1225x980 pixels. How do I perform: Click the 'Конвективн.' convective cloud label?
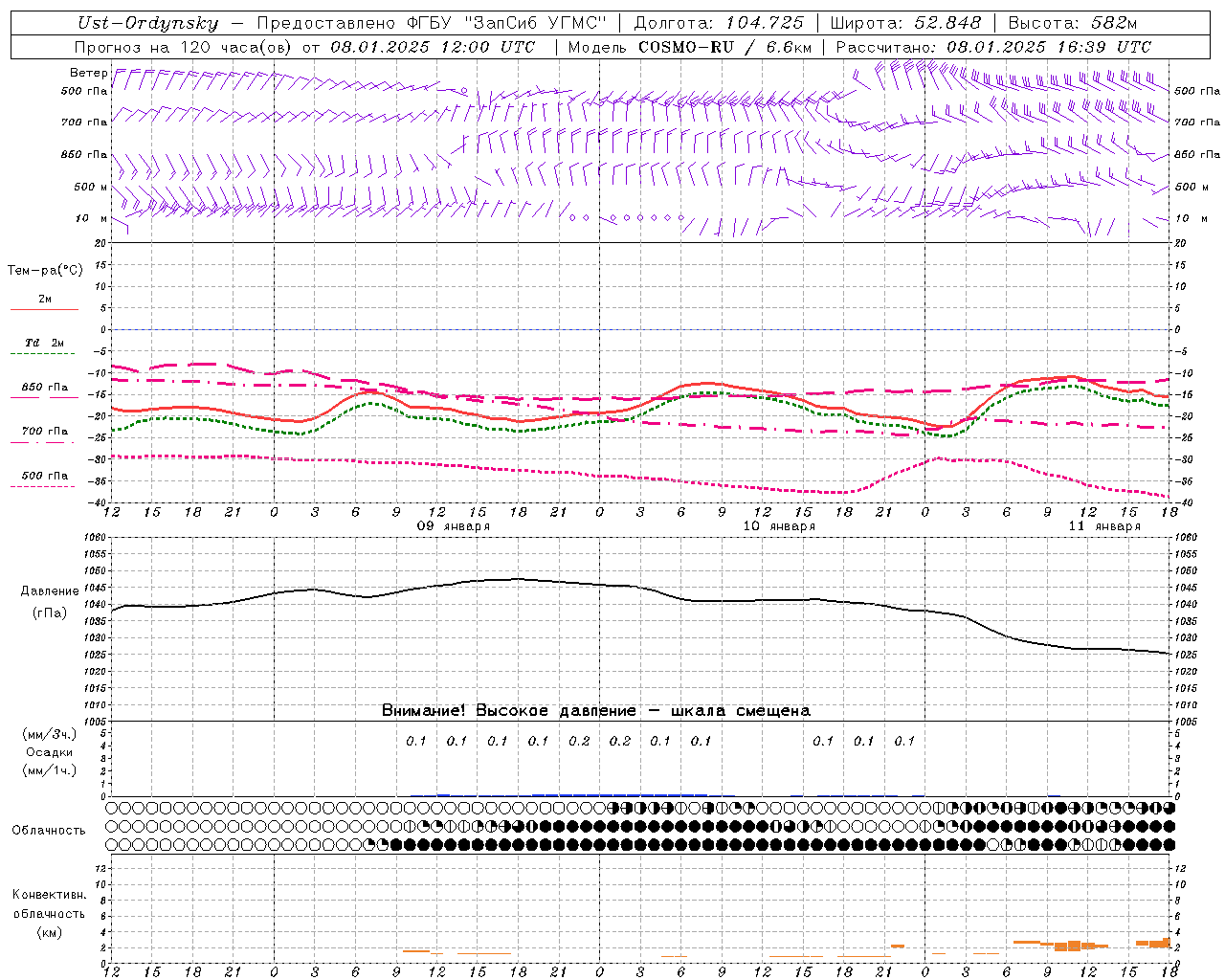(50, 895)
